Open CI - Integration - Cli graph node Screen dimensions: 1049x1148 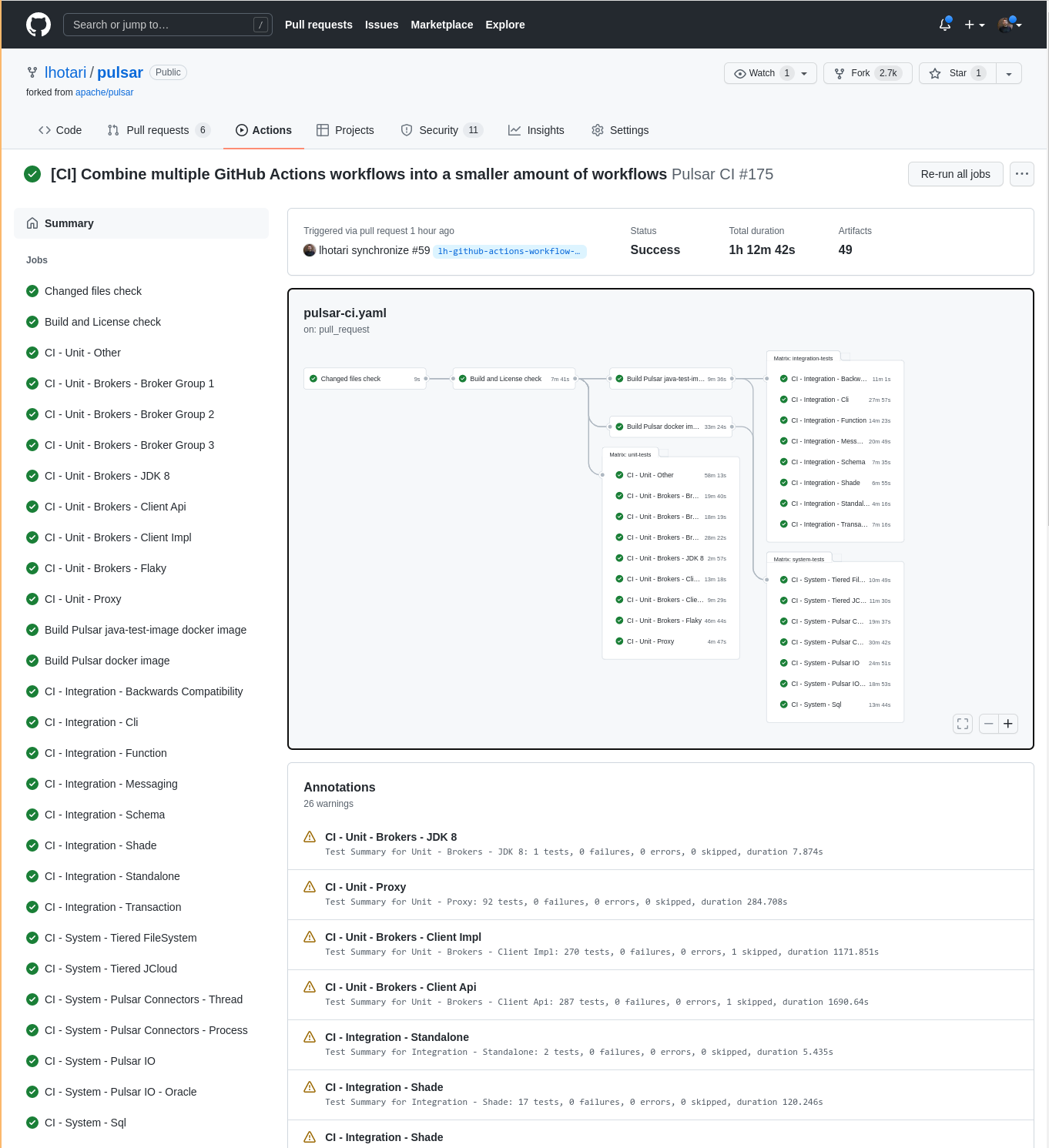pos(836,400)
